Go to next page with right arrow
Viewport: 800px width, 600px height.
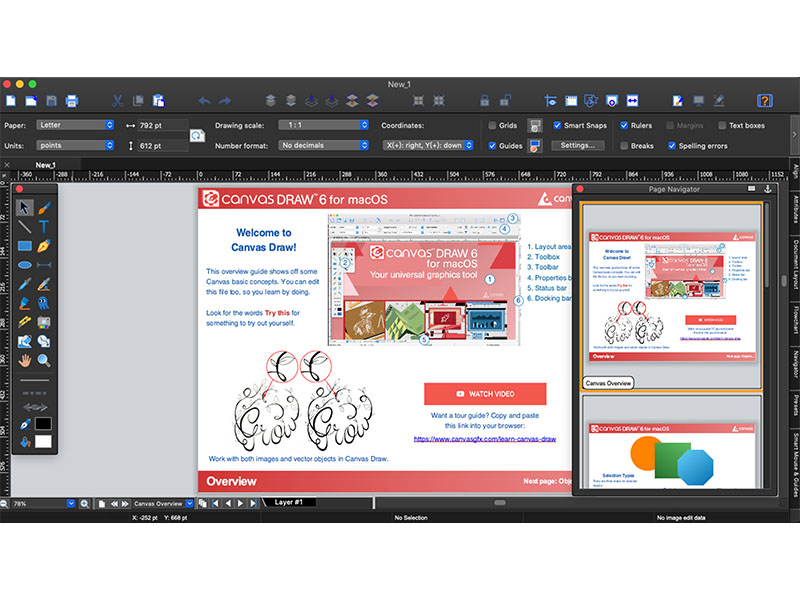point(240,504)
